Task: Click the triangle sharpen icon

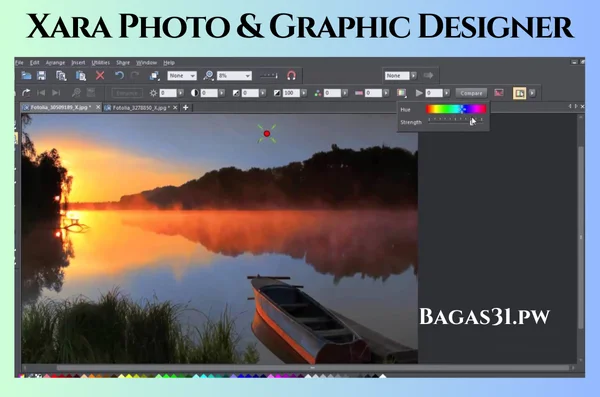Action: pos(419,93)
